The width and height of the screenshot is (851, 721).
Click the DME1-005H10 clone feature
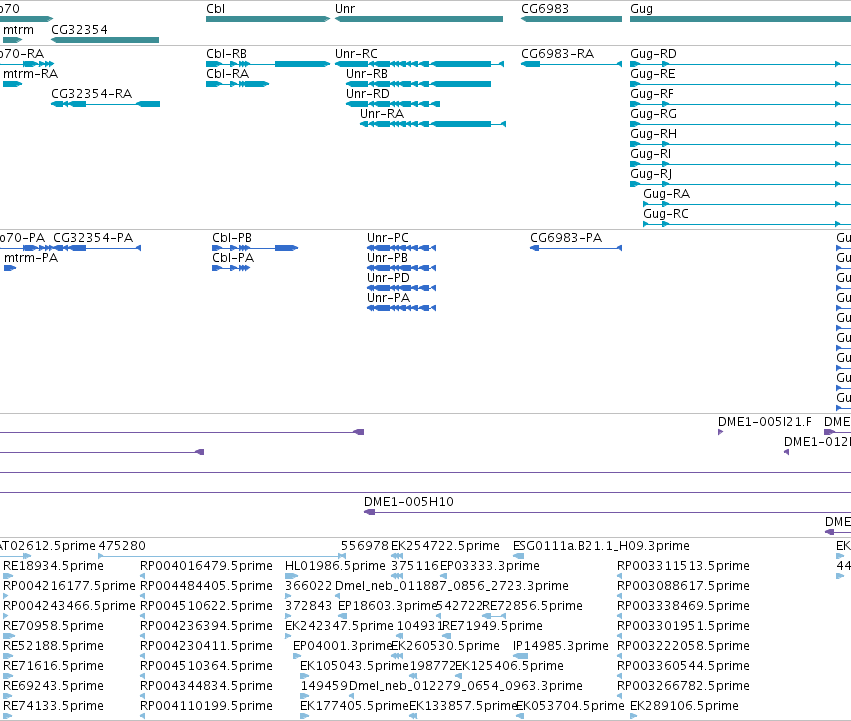607,512
